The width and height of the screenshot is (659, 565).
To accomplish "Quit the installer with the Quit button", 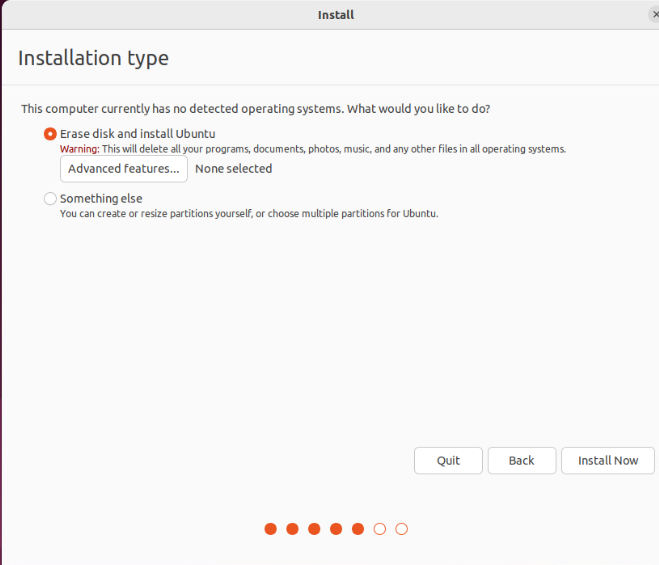I will pyautogui.click(x=448, y=461).
